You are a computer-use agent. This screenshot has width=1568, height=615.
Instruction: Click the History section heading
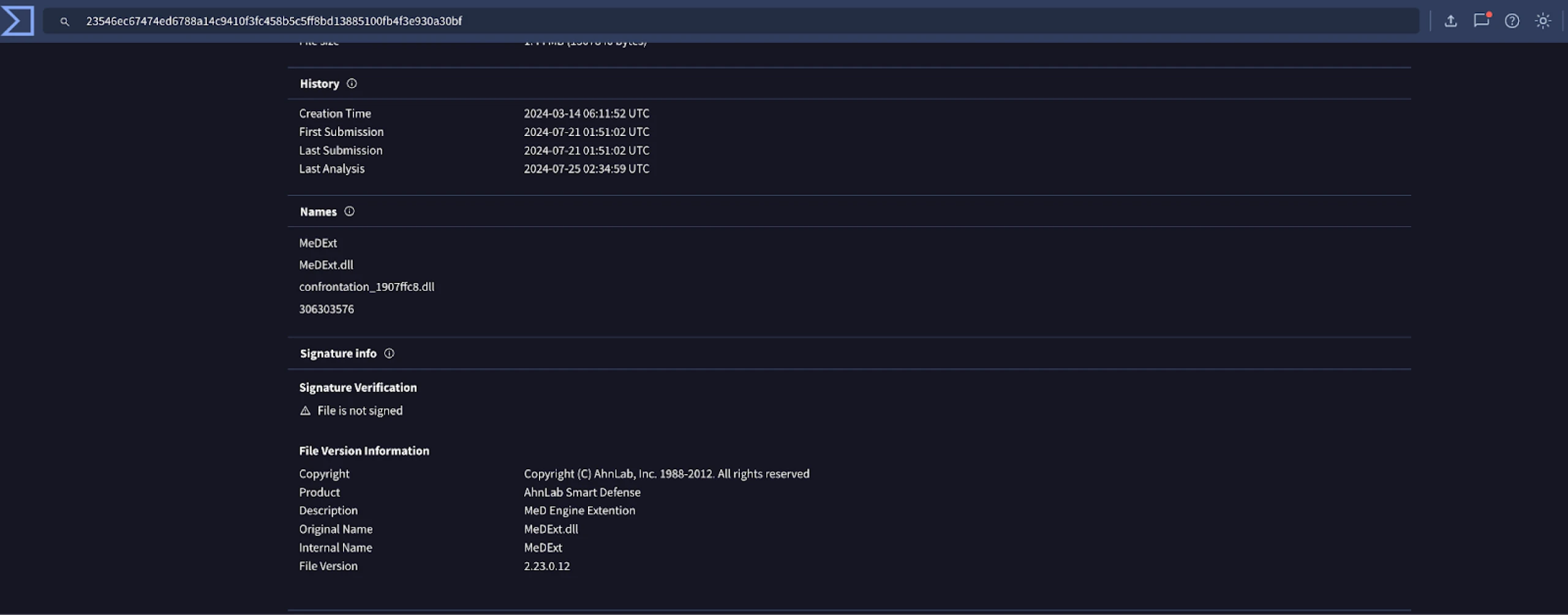(x=319, y=84)
